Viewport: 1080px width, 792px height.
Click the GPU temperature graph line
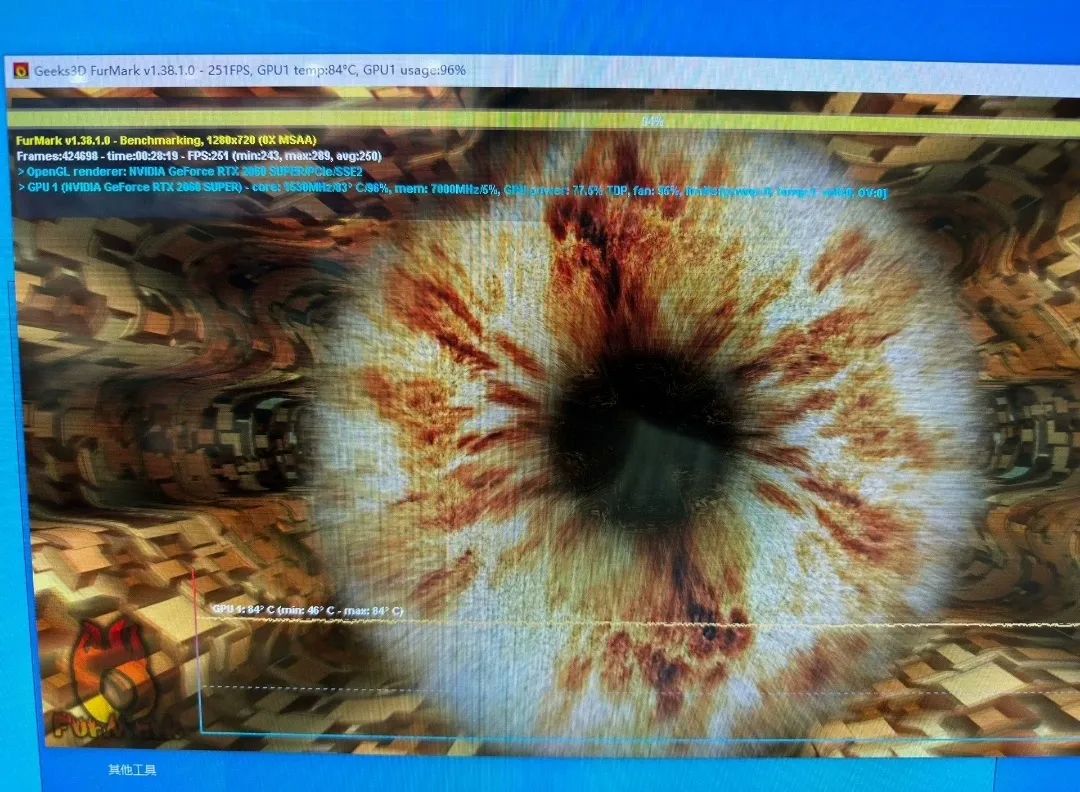click(x=641, y=624)
